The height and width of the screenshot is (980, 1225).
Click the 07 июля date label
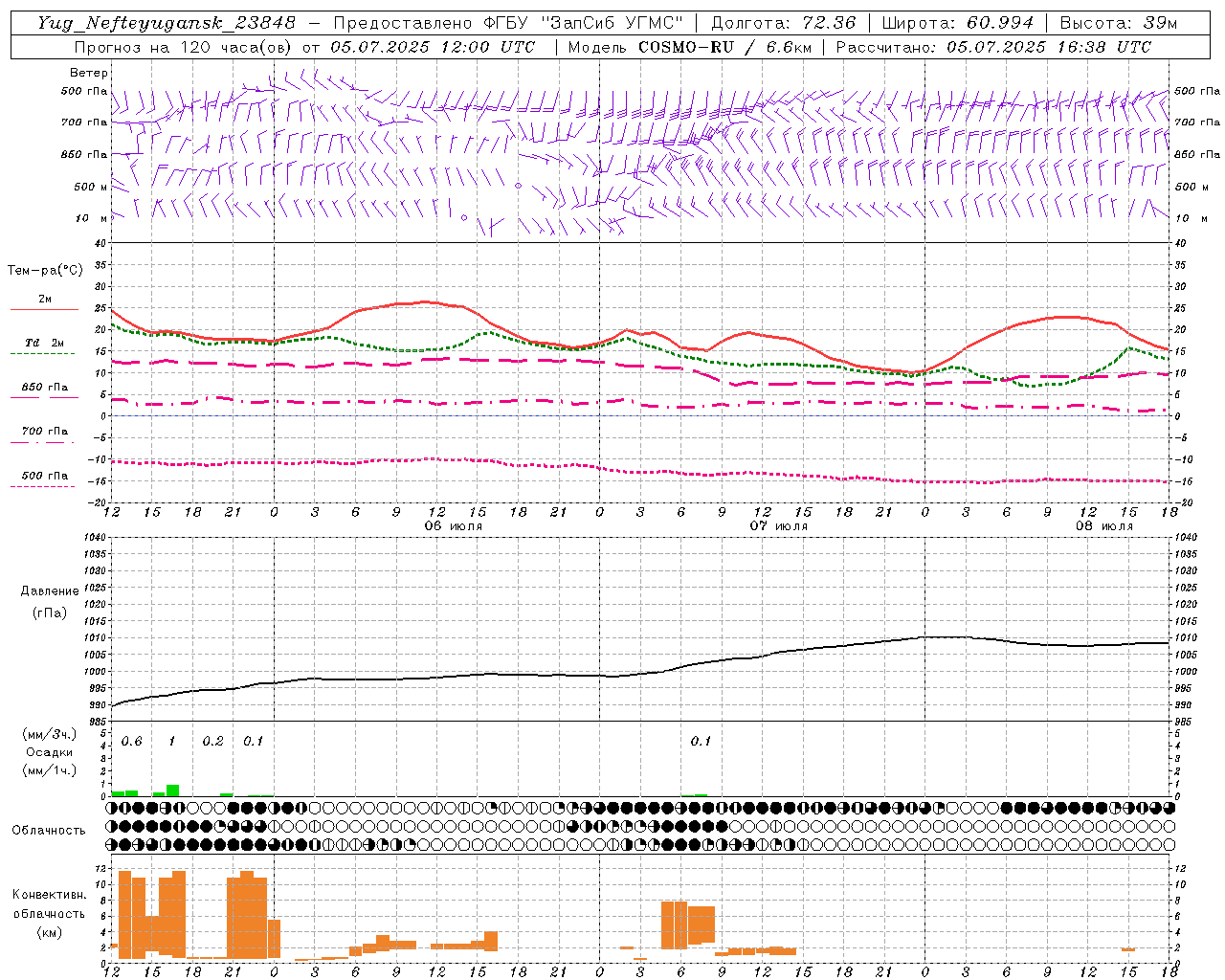click(x=778, y=526)
